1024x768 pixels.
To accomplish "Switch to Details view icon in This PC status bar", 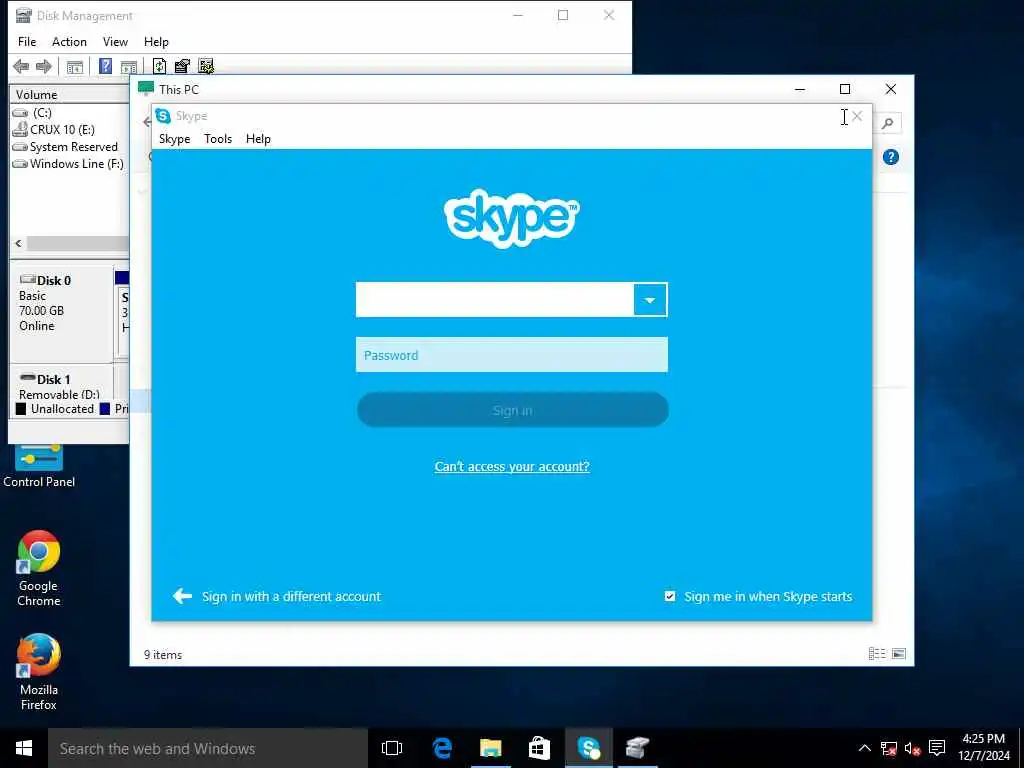I will [876, 654].
